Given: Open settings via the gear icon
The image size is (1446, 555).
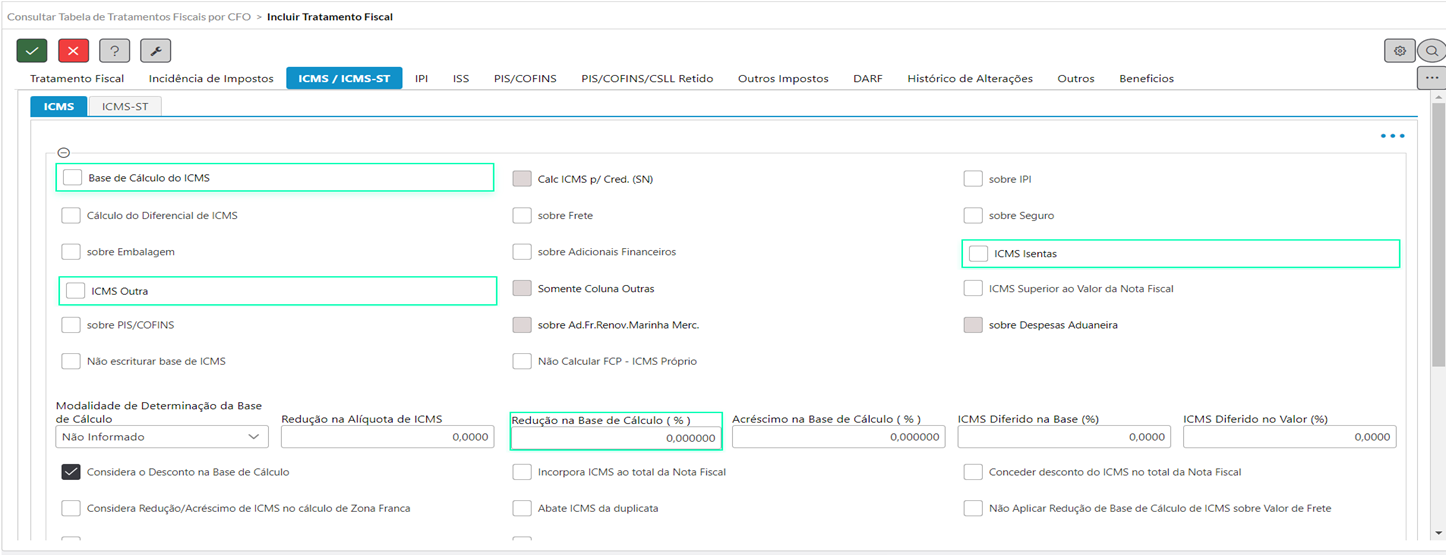Looking at the screenshot, I should click(1399, 51).
